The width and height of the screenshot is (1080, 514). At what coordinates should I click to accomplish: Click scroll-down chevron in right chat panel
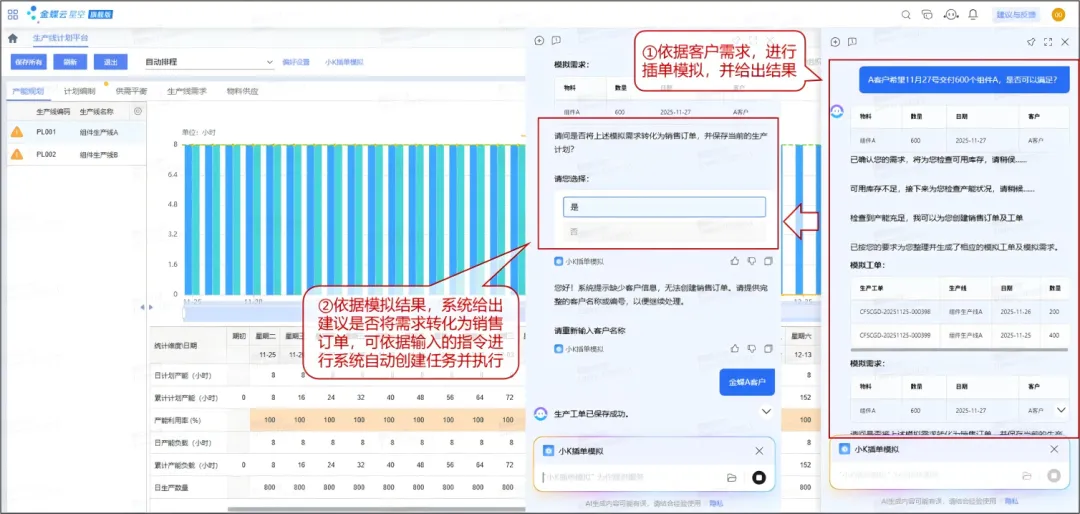click(x=1061, y=409)
